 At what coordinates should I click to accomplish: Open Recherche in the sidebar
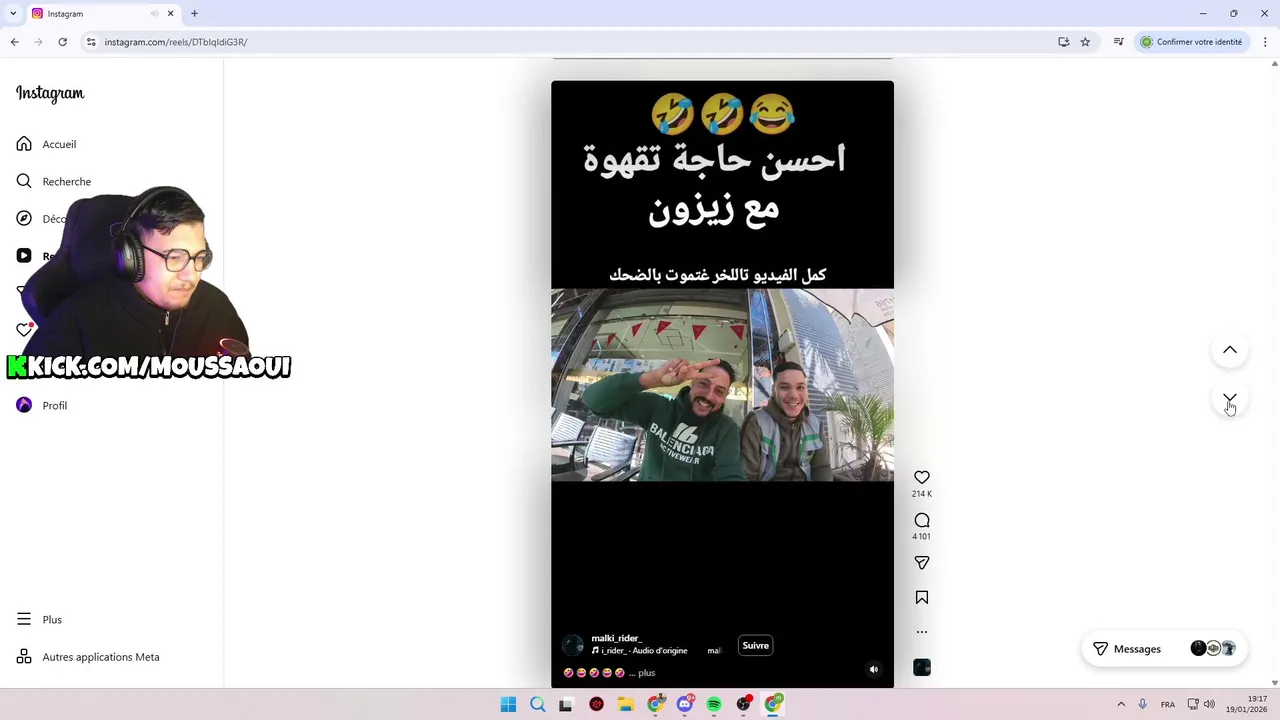[x=66, y=181]
